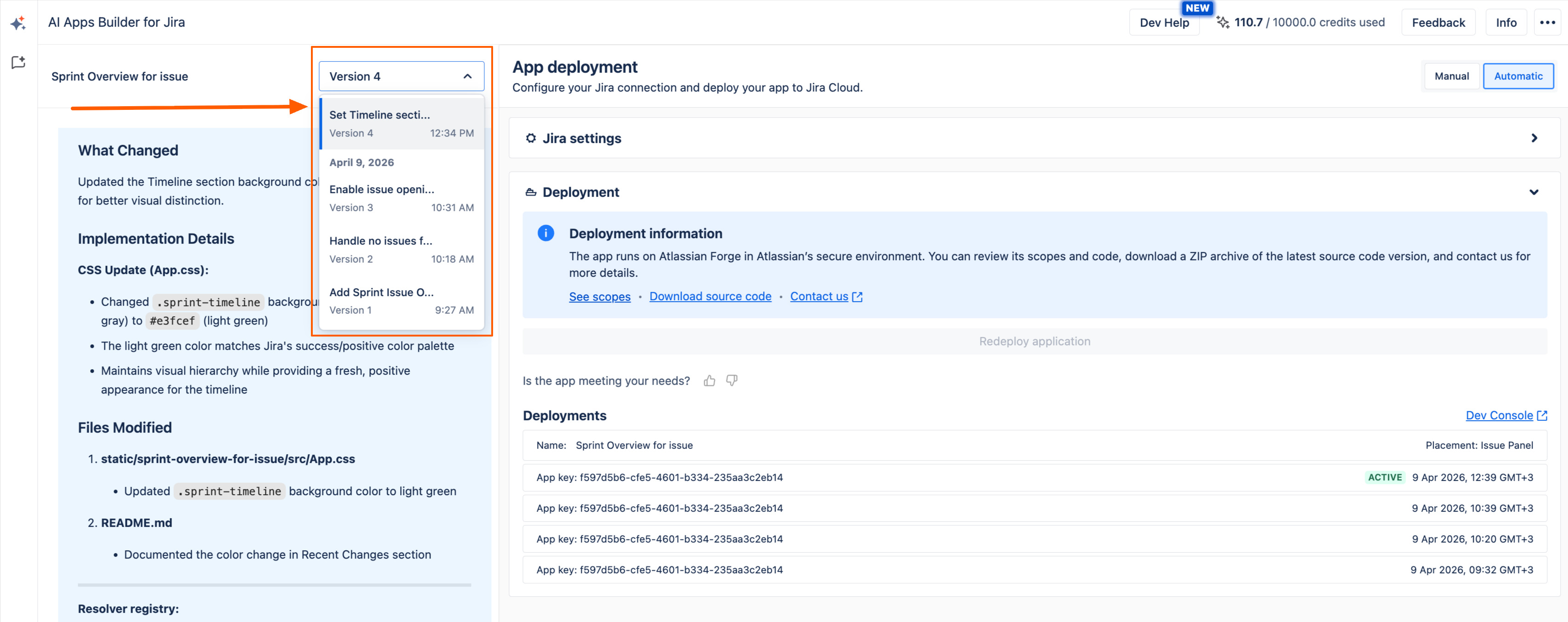Open the Contact us link
Viewport: 1568px width, 622px height.
(826, 297)
